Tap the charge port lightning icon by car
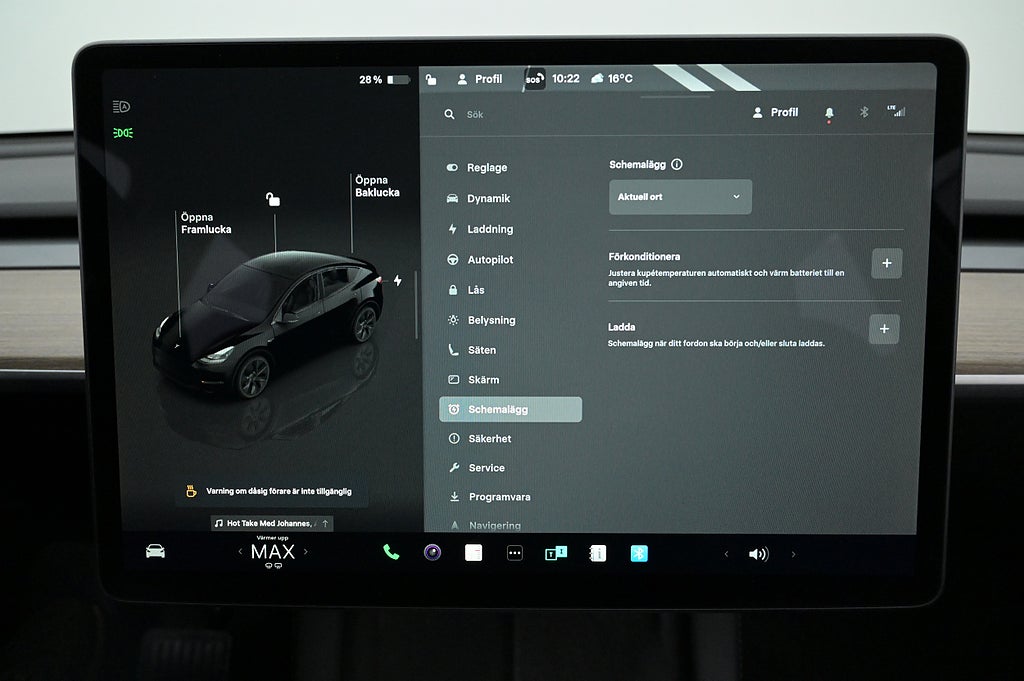The height and width of the screenshot is (681, 1024). 397,281
